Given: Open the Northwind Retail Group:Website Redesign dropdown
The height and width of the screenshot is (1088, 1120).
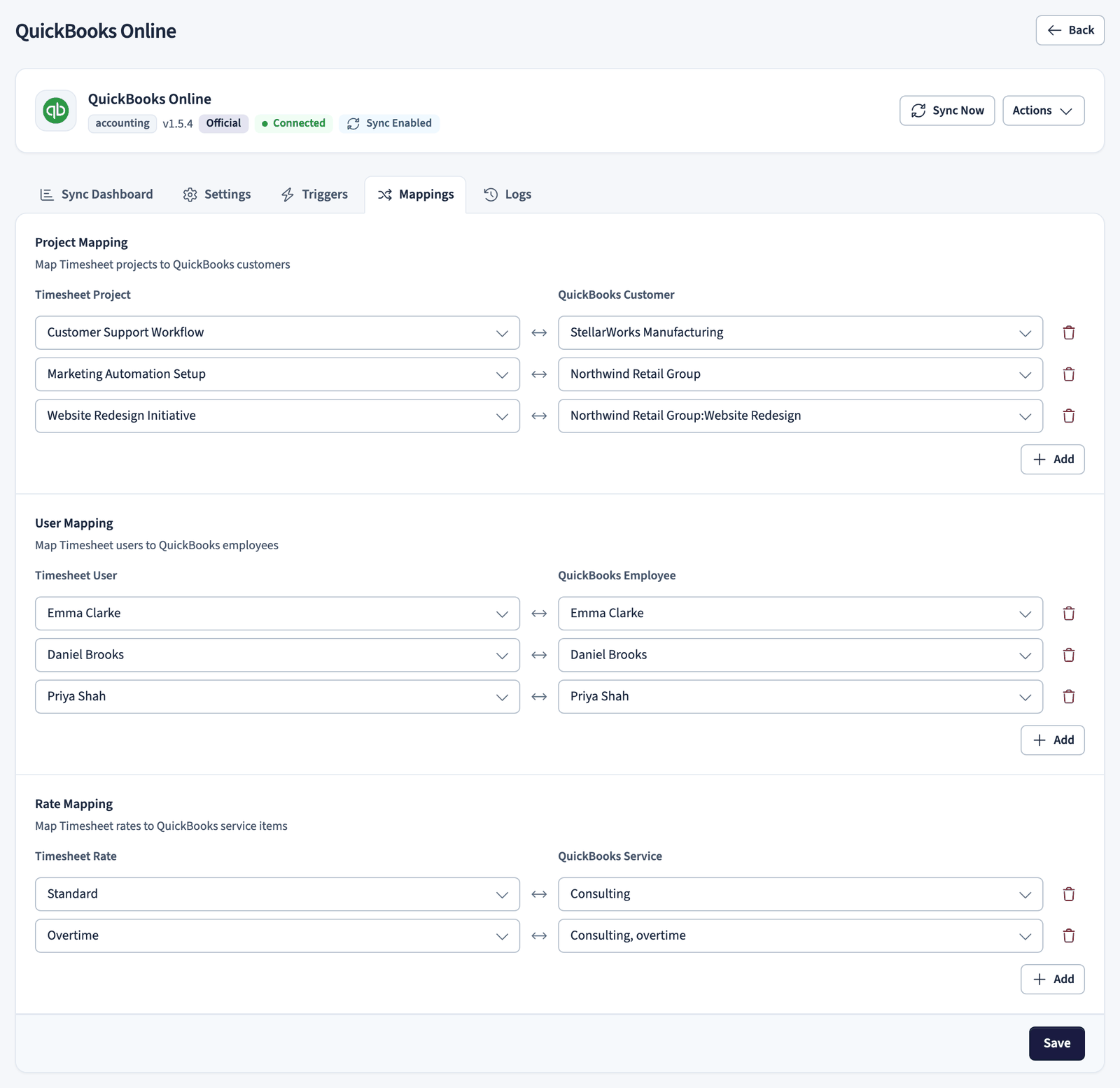Looking at the screenshot, I should [800, 416].
